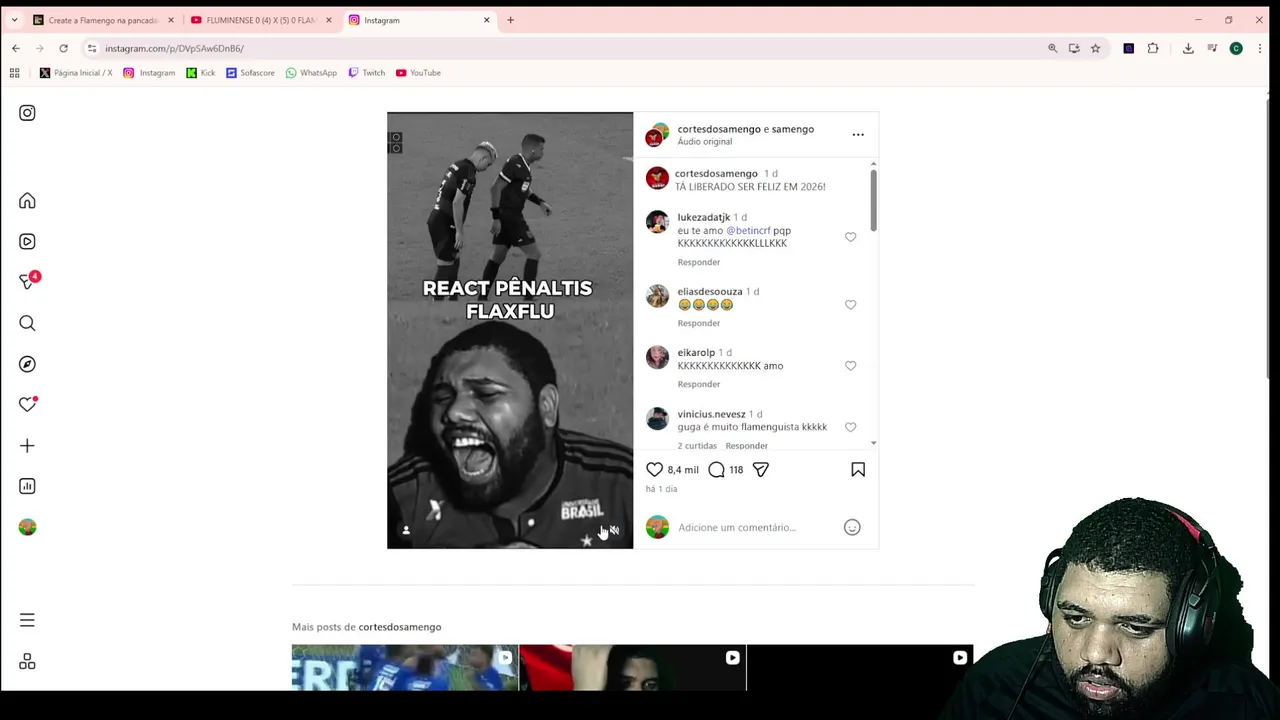Open Instagram logo in left sidebar
Viewport: 1280px width, 720px height.
coord(27,113)
